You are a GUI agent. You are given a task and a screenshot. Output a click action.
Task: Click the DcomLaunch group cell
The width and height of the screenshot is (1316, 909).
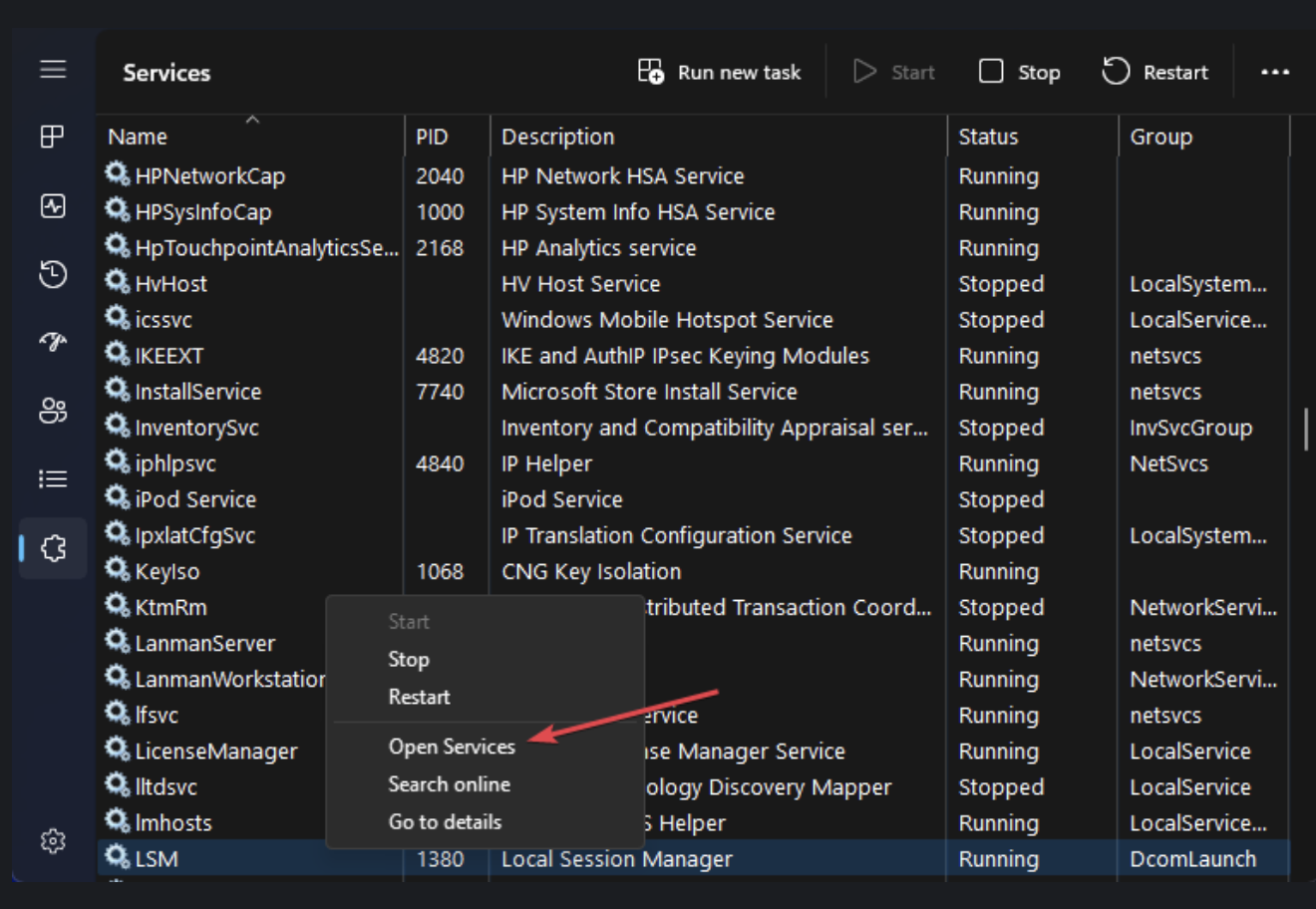click(x=1193, y=859)
